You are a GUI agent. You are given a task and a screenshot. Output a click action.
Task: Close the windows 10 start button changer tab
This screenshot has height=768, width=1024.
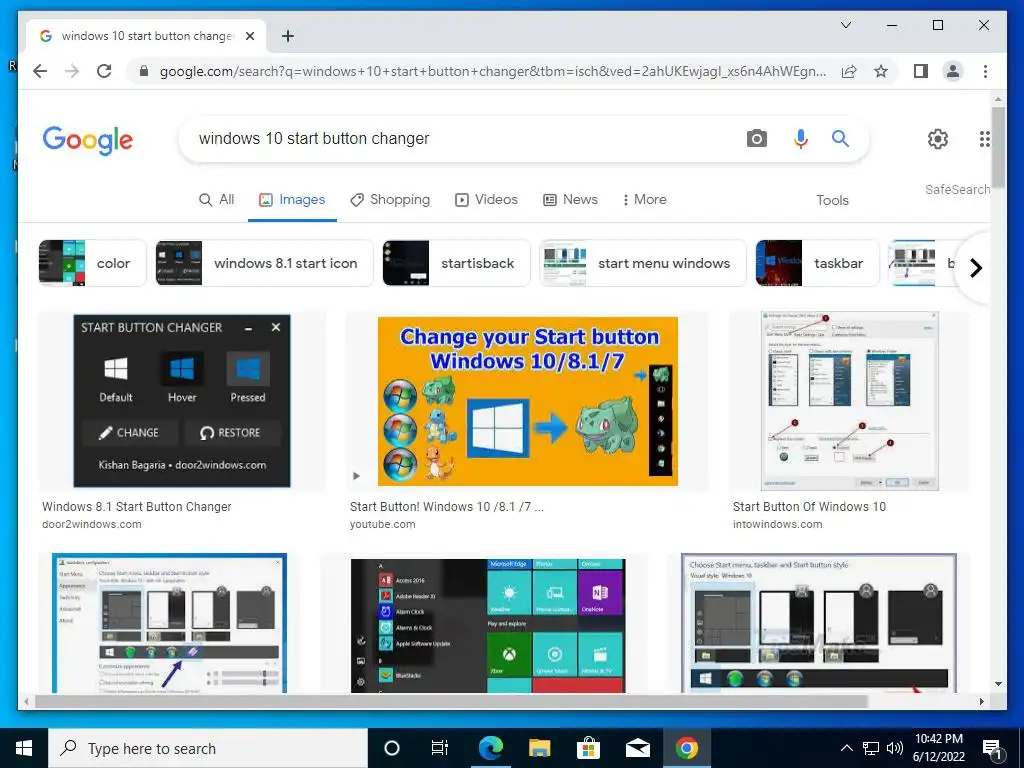(x=249, y=36)
